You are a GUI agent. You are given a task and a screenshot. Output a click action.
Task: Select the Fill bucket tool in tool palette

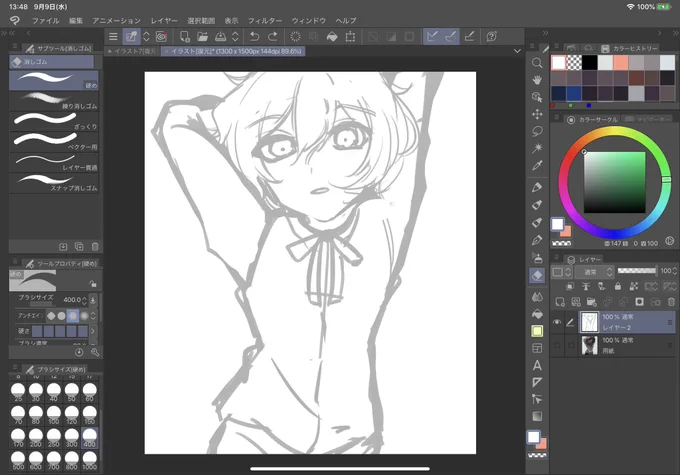537,314
